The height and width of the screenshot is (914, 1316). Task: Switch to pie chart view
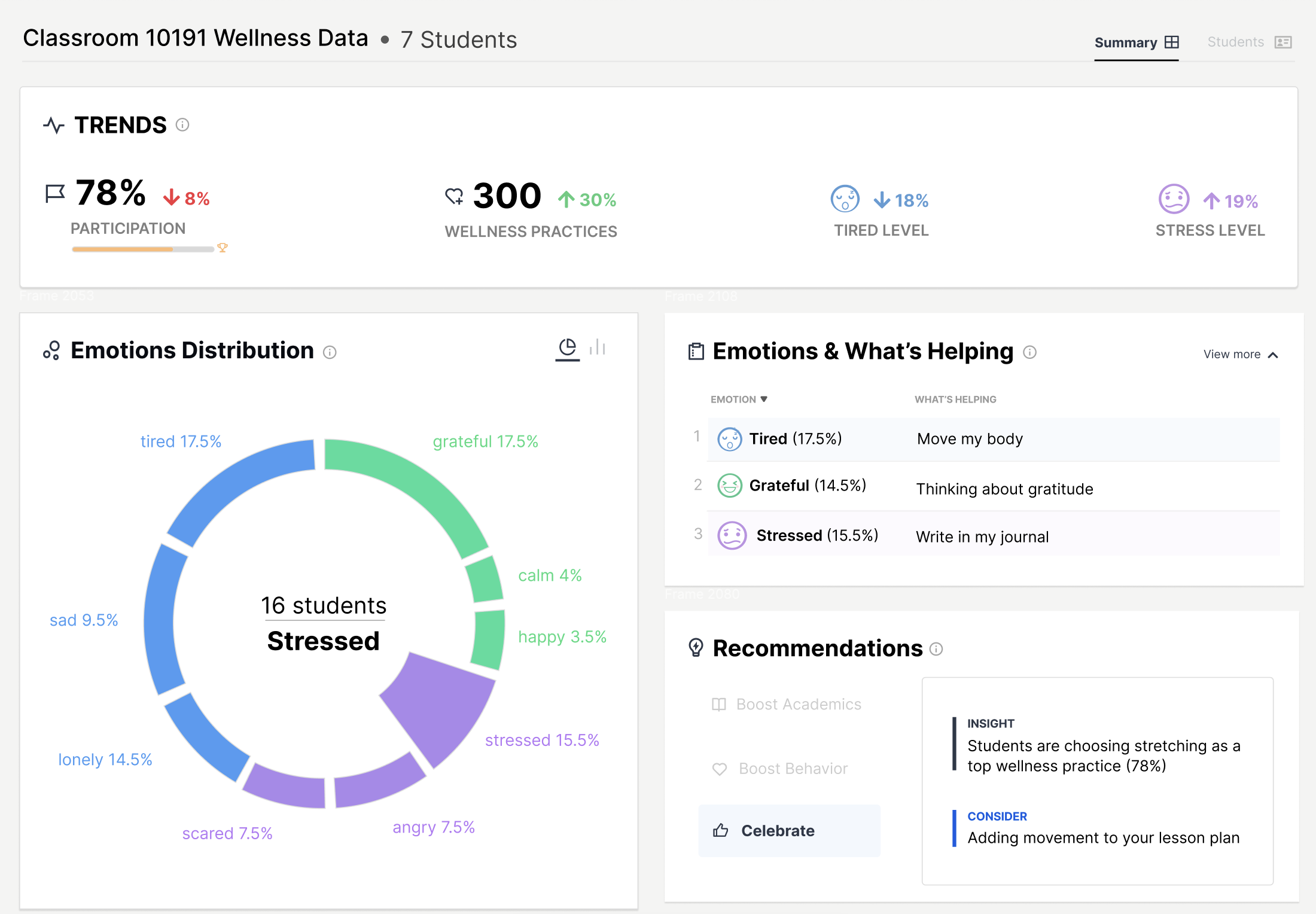pos(567,348)
